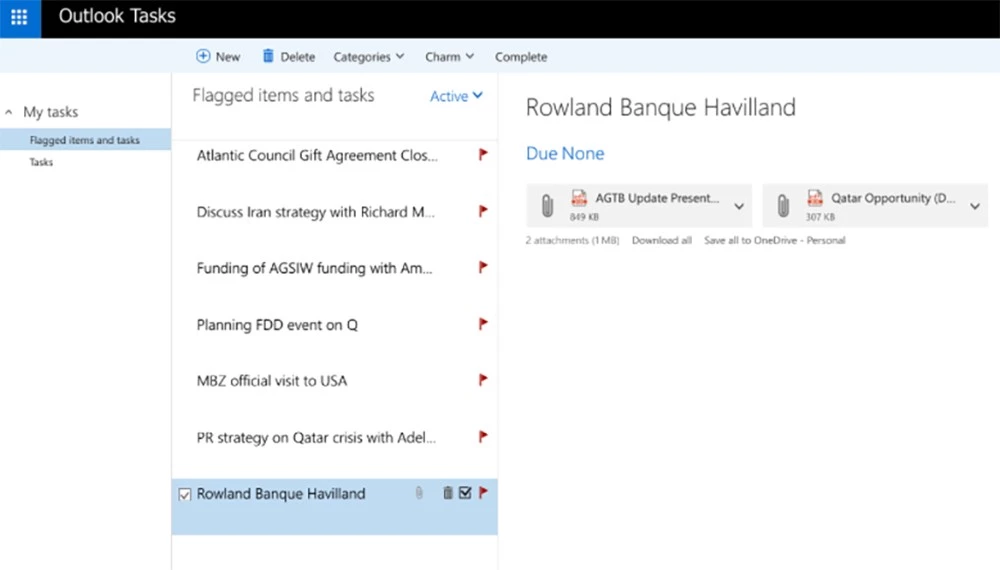
Task: Click the flag on Planning FDD event task
Action: click(x=483, y=324)
